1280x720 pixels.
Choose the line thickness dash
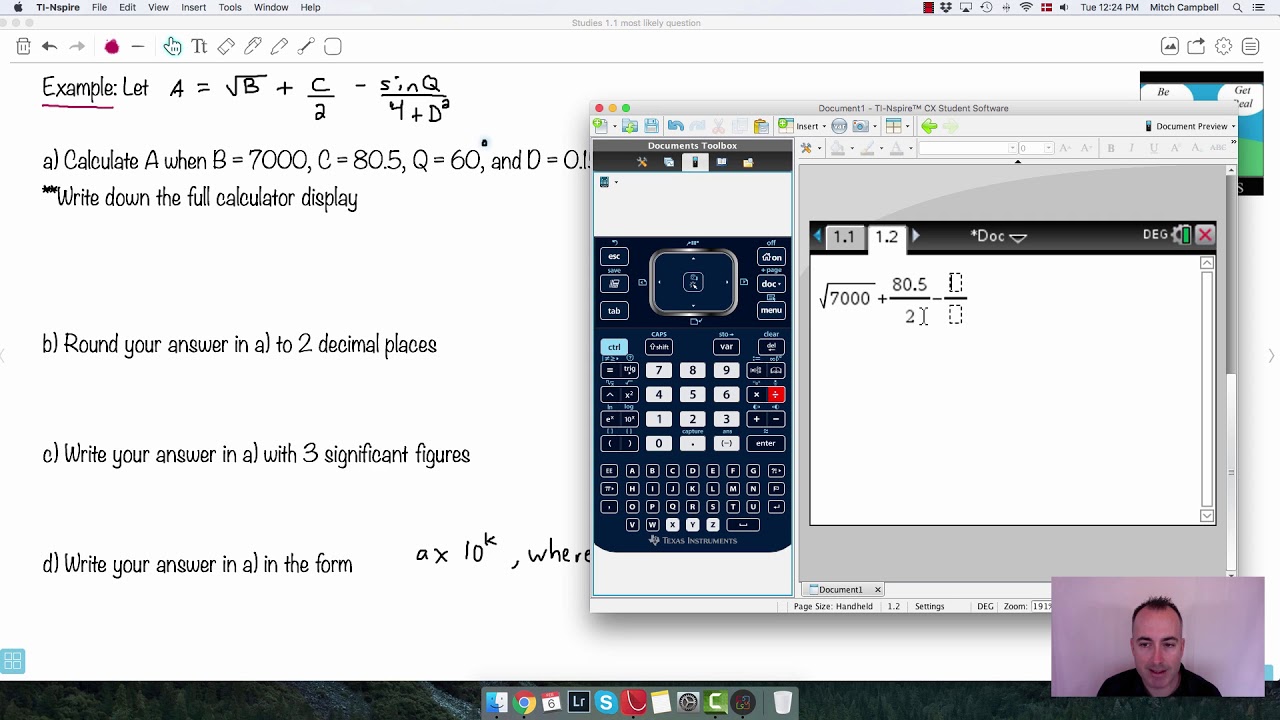click(138, 46)
